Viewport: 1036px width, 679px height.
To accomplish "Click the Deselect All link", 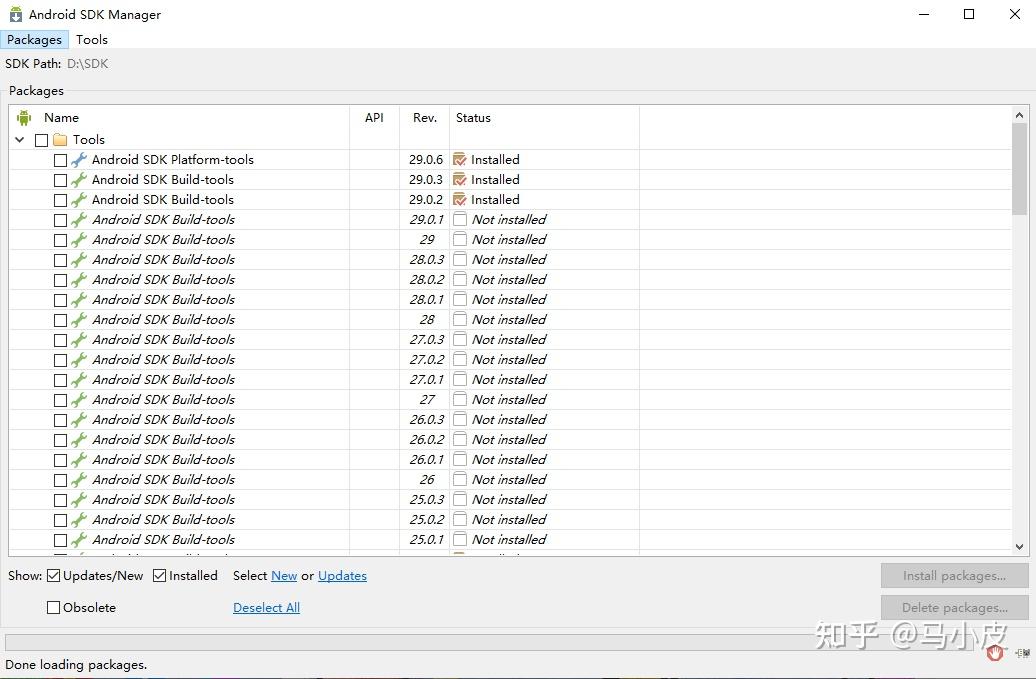I will pos(266,608).
